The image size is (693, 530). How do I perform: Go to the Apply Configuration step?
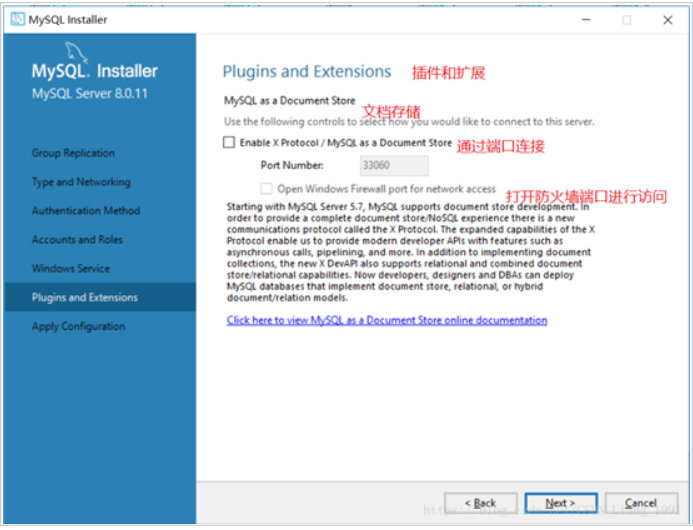[78, 326]
